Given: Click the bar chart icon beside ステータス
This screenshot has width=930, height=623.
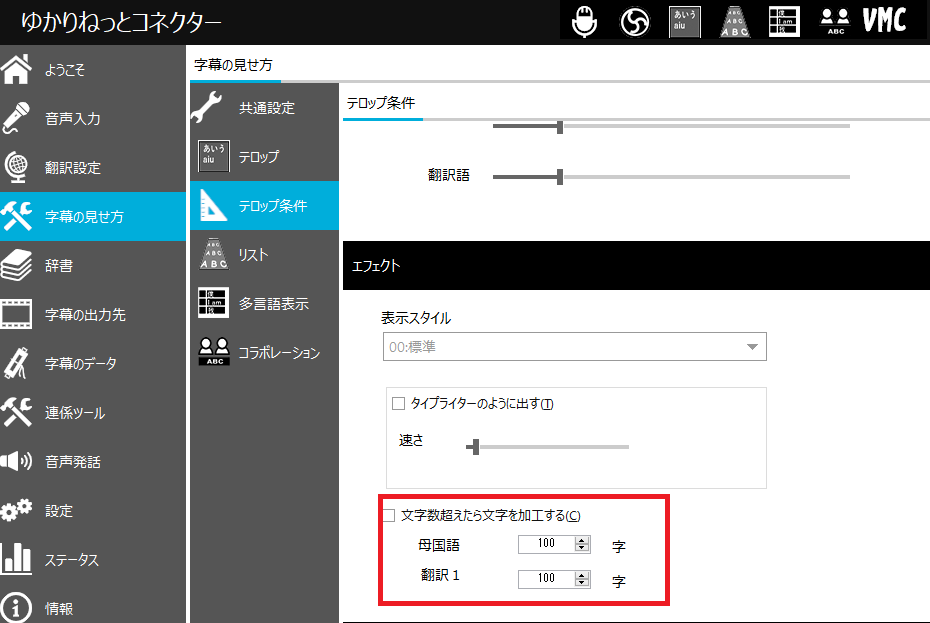Looking at the screenshot, I should pos(17,559).
